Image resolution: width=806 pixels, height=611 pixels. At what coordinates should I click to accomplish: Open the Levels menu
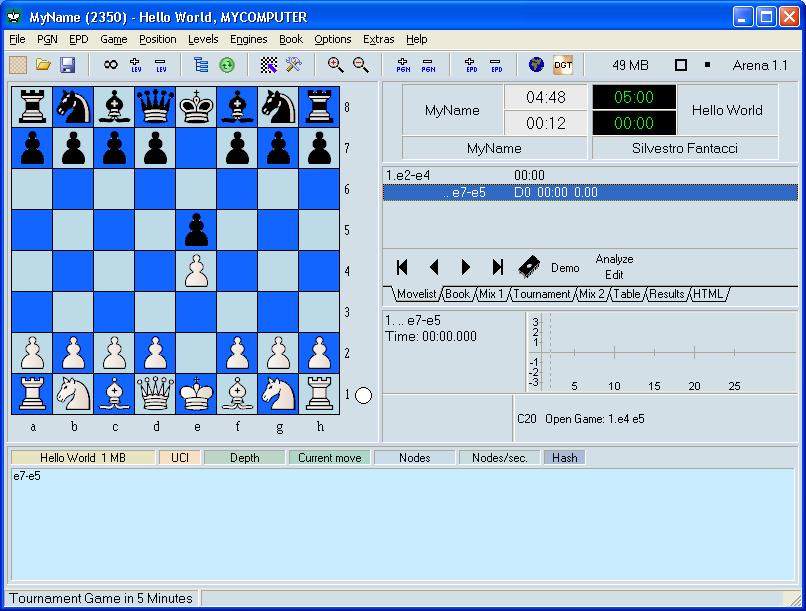[203, 39]
